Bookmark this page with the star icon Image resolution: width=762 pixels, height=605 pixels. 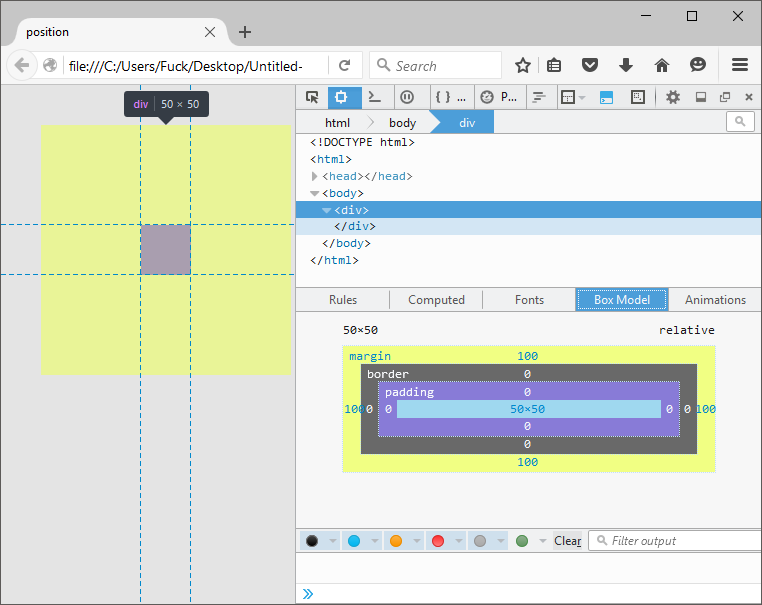coord(523,65)
